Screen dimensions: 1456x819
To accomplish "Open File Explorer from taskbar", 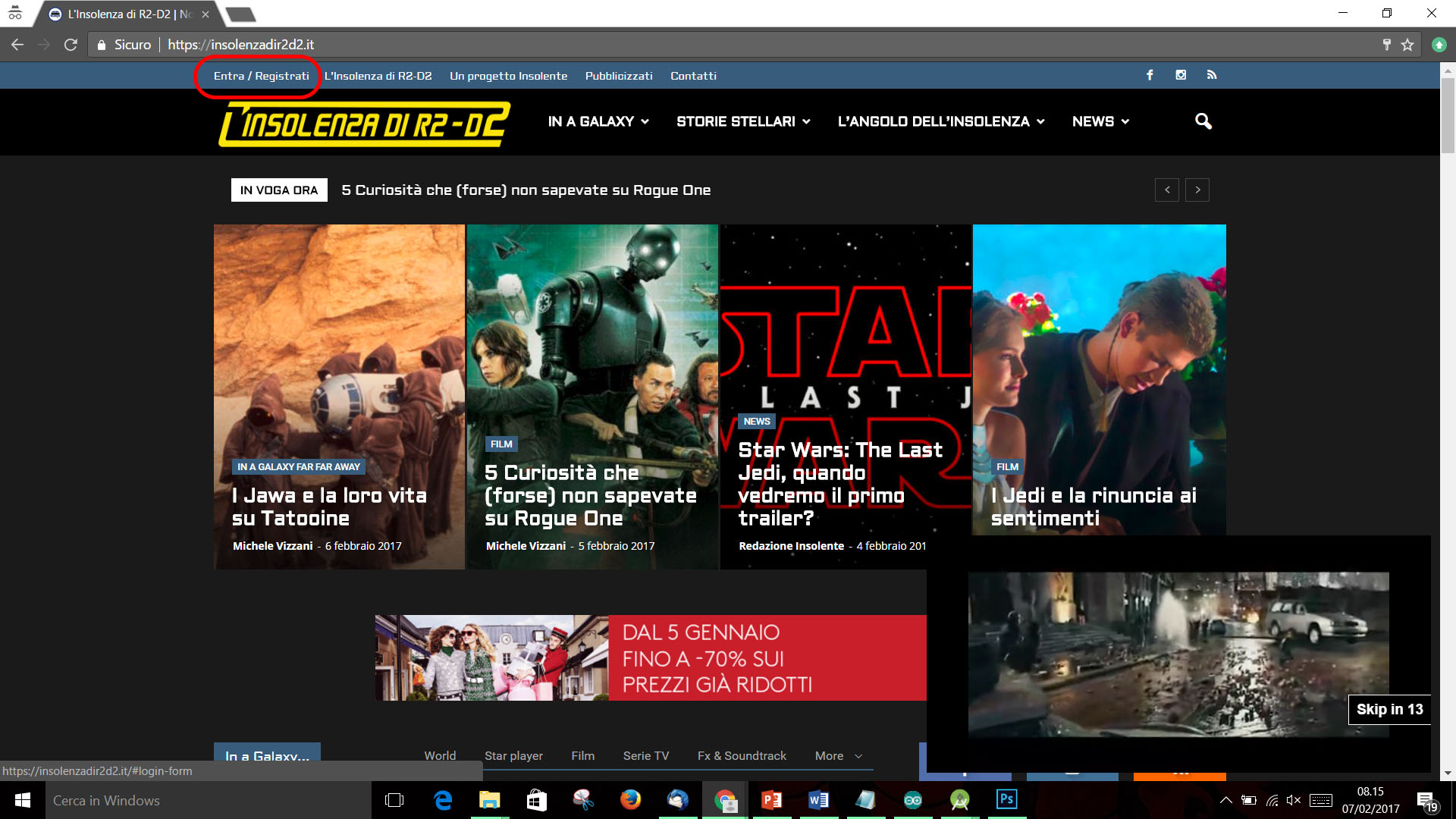I will (490, 800).
